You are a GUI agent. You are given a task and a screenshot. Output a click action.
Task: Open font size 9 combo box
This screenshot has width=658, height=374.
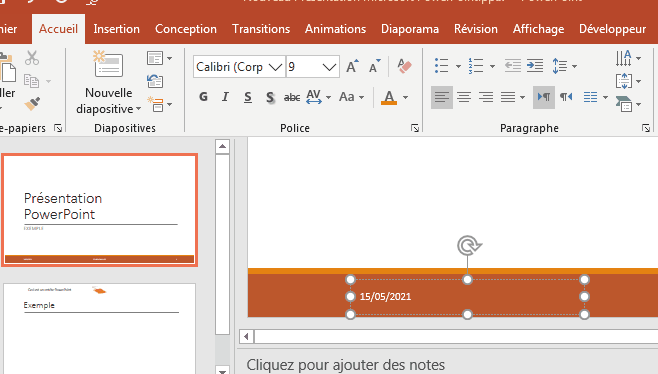tap(313, 67)
